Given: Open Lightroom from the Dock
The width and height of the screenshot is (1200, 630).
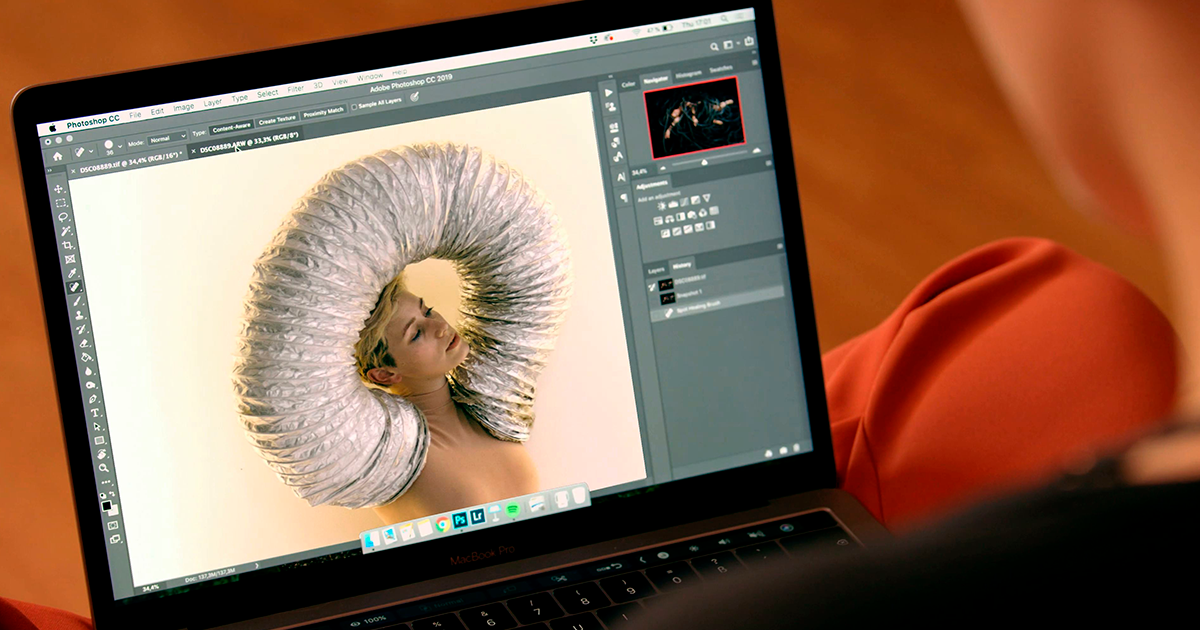Looking at the screenshot, I should pos(478,515).
